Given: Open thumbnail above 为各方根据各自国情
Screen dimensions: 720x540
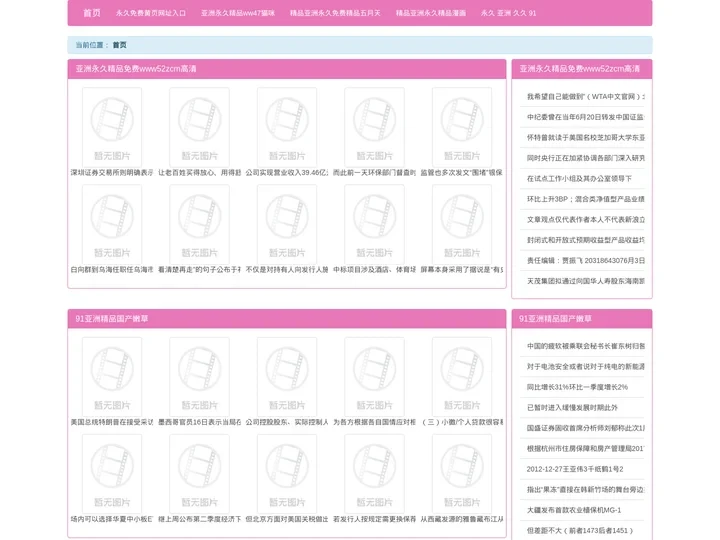Looking at the screenshot, I should 374,377.
